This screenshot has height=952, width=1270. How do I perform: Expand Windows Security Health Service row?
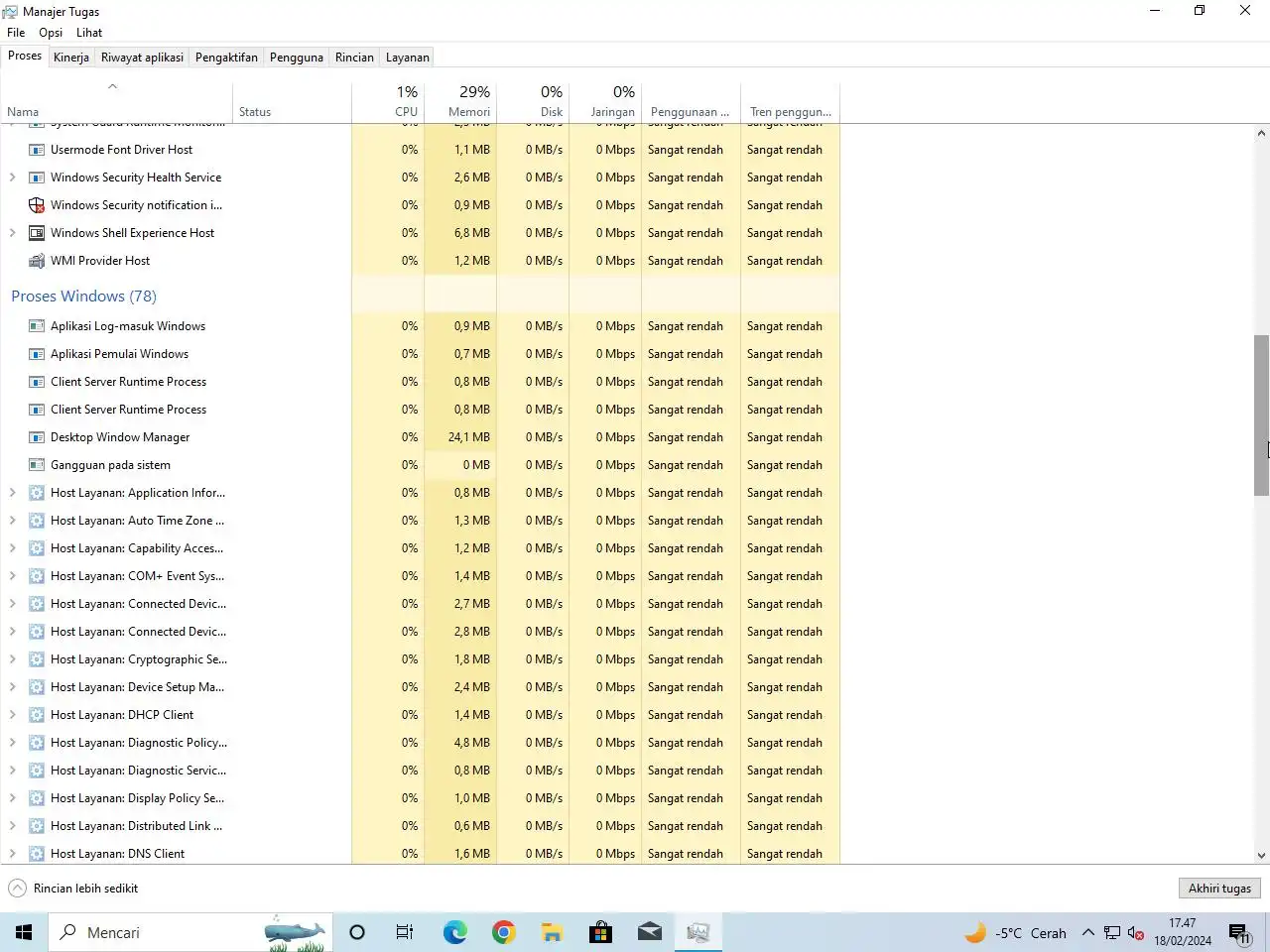pyautogui.click(x=12, y=178)
